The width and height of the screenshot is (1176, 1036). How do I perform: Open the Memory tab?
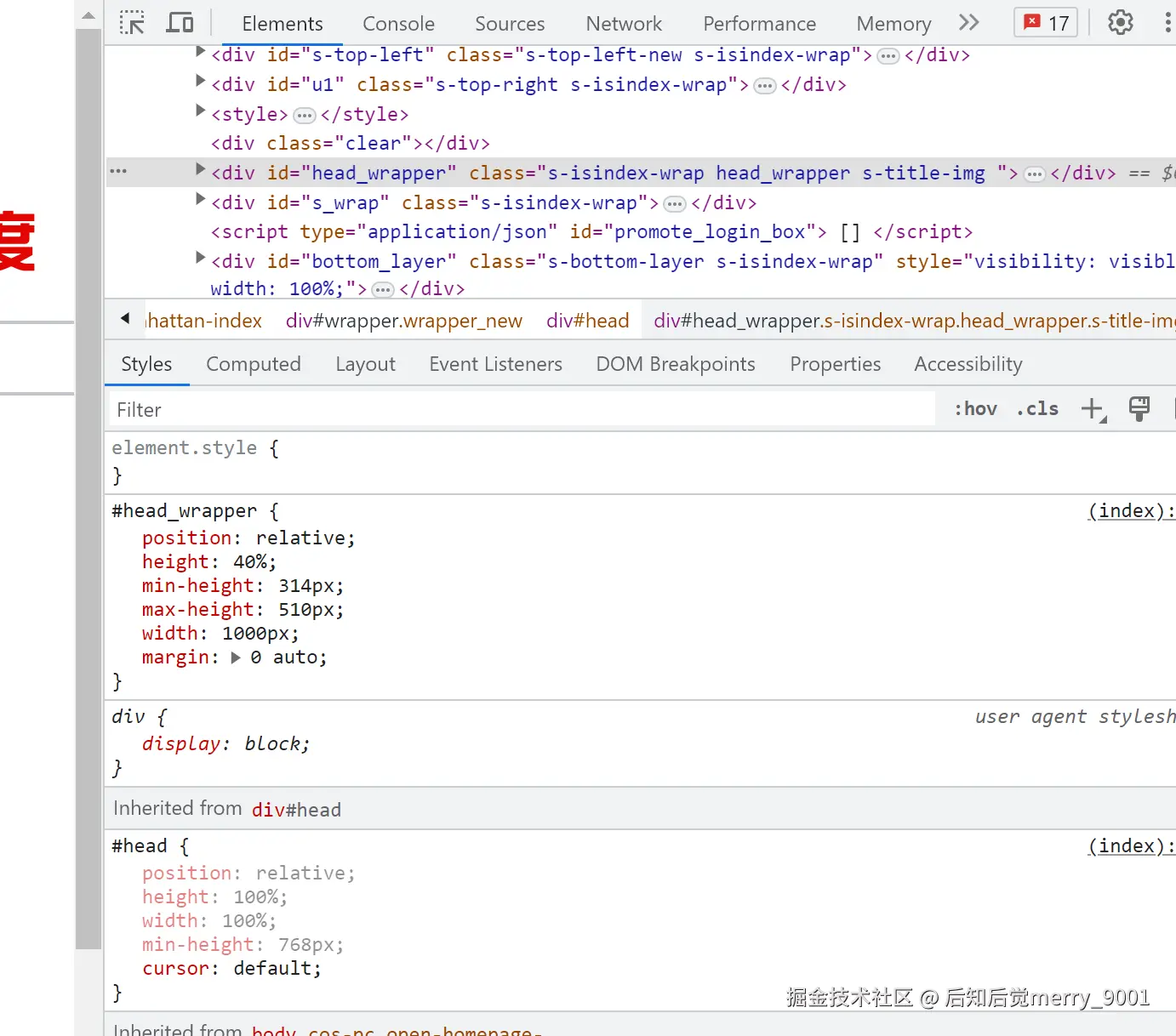pyautogui.click(x=893, y=24)
